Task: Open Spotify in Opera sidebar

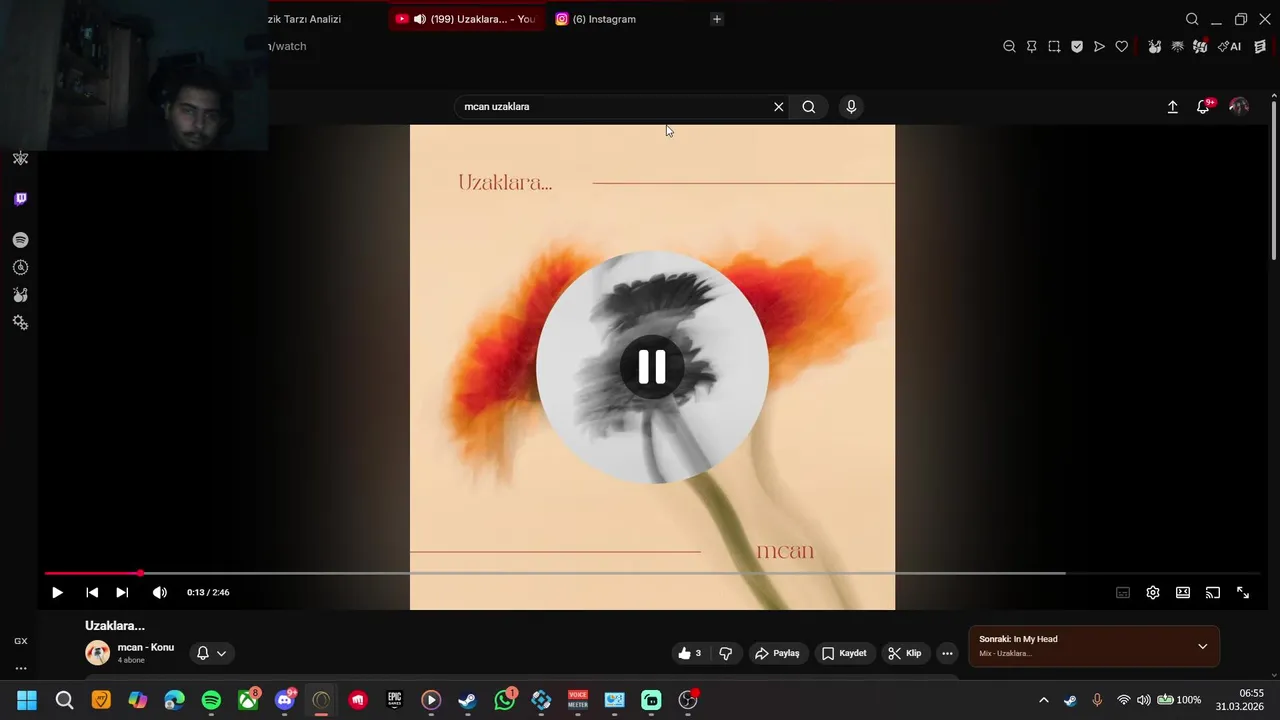Action: [20, 240]
